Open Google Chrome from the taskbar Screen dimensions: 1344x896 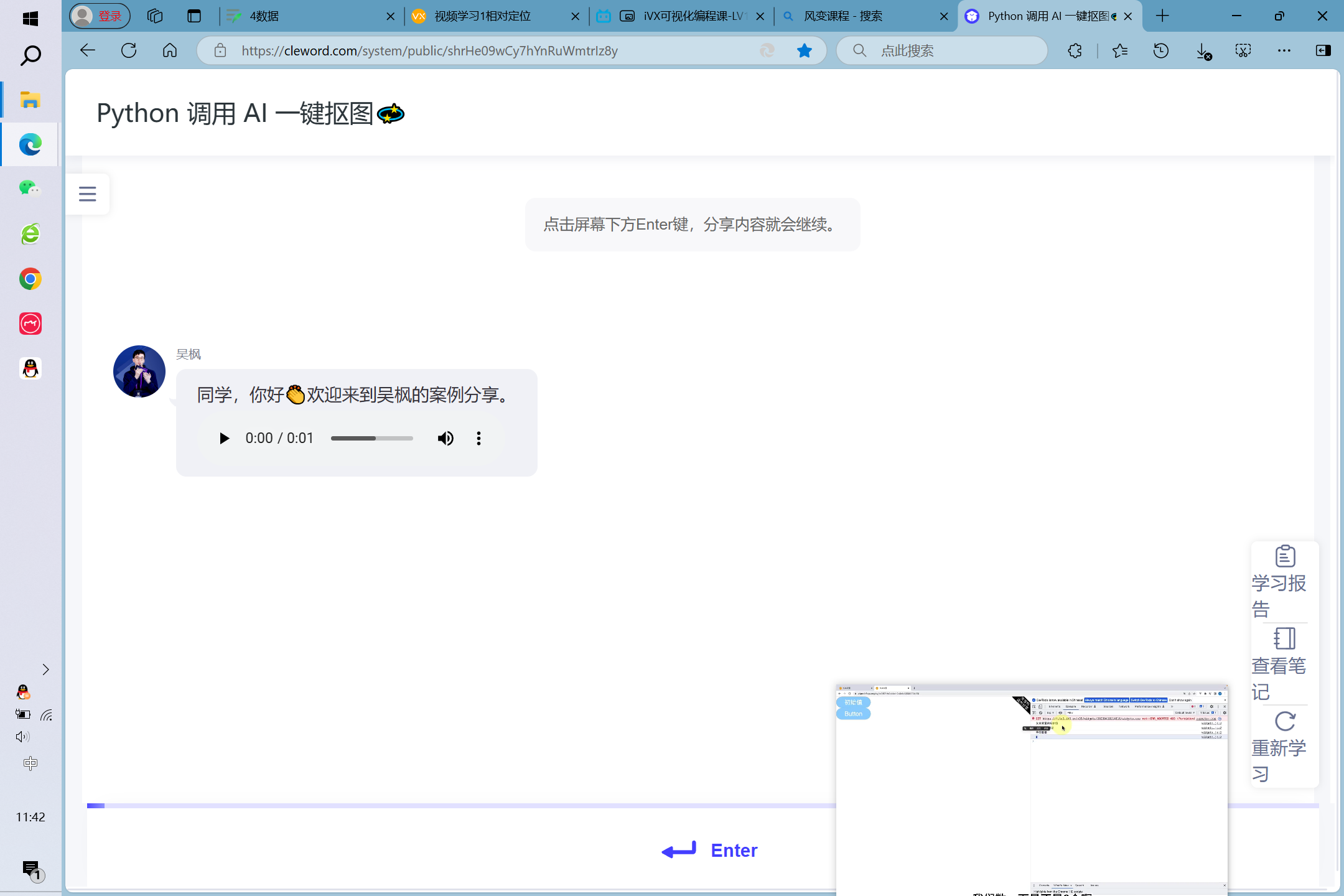click(30, 279)
